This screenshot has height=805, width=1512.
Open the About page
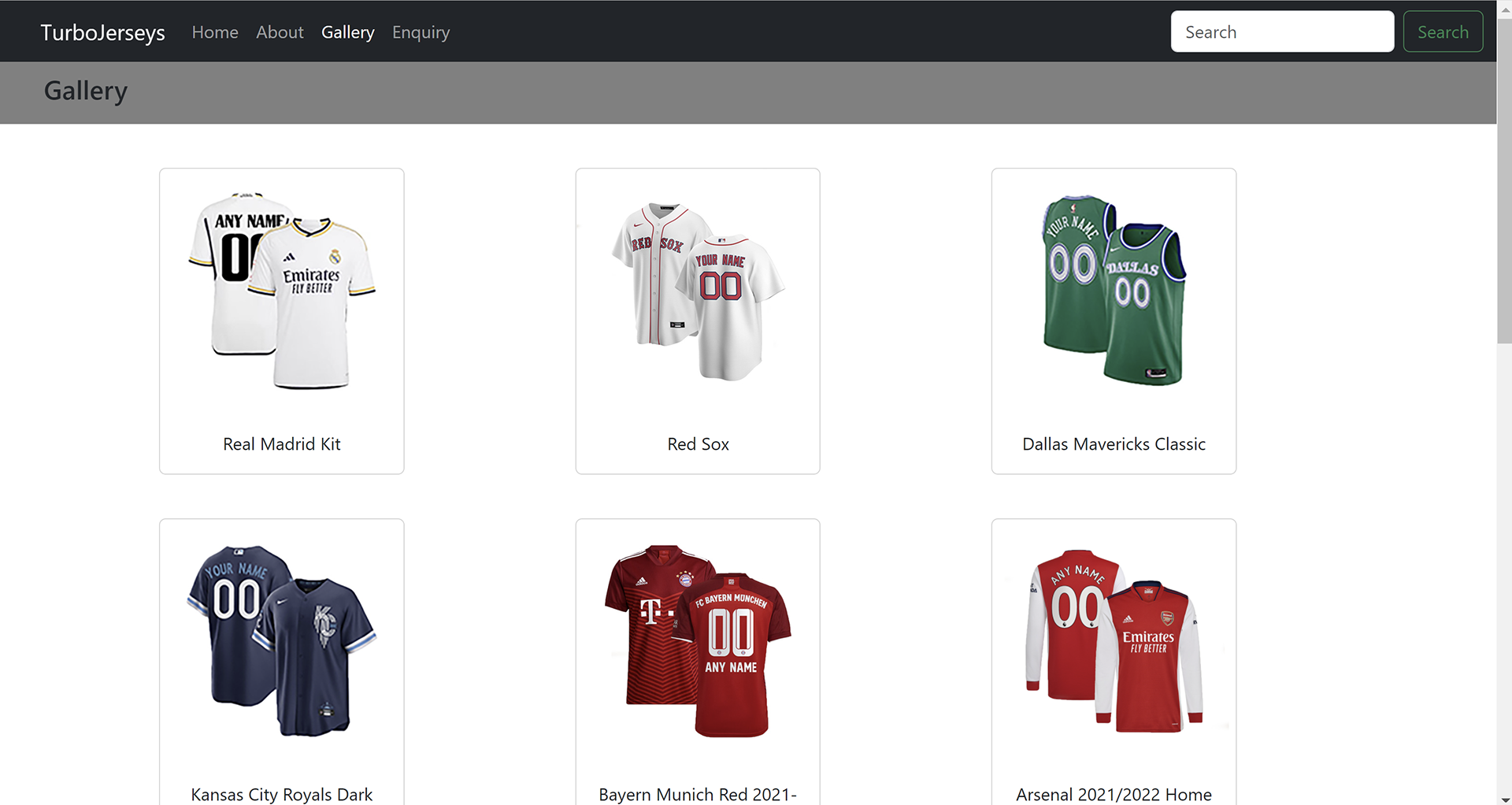pyautogui.click(x=280, y=32)
